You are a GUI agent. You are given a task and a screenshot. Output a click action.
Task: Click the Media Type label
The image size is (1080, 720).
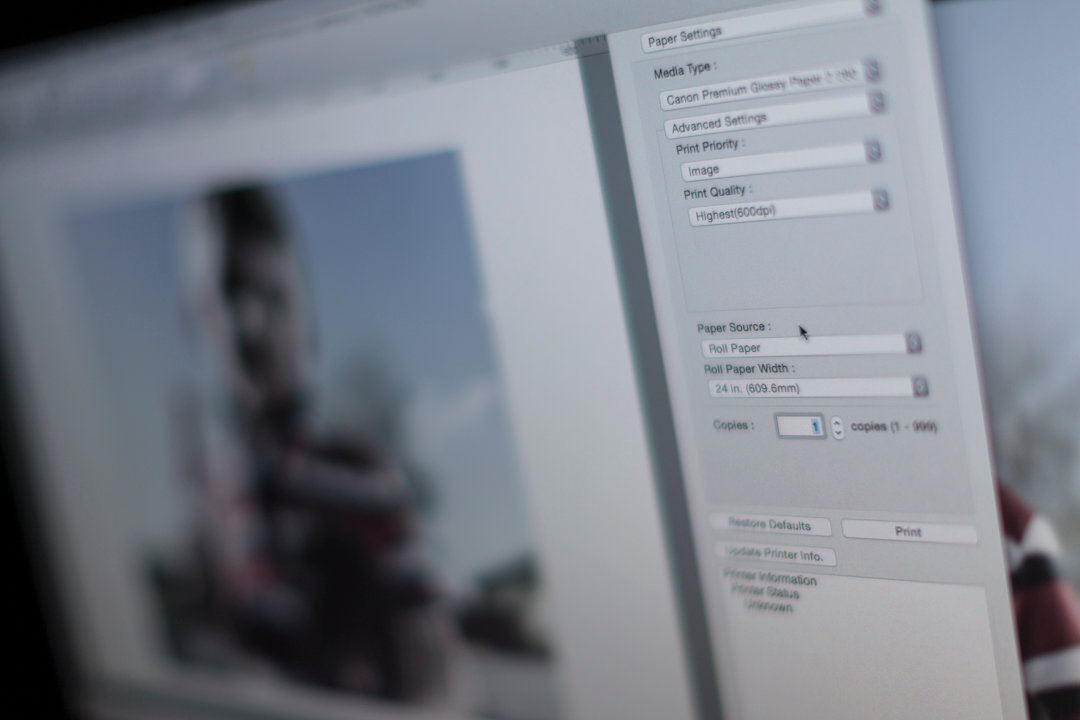(x=685, y=70)
